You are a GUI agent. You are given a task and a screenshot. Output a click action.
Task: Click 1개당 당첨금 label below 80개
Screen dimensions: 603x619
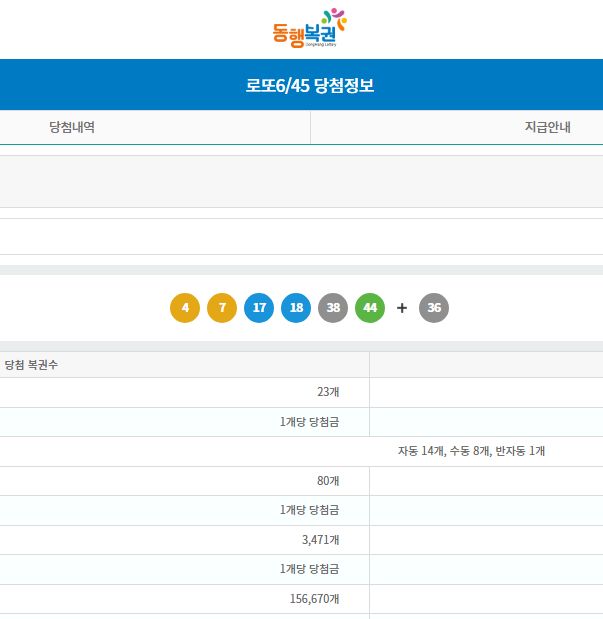click(x=310, y=510)
